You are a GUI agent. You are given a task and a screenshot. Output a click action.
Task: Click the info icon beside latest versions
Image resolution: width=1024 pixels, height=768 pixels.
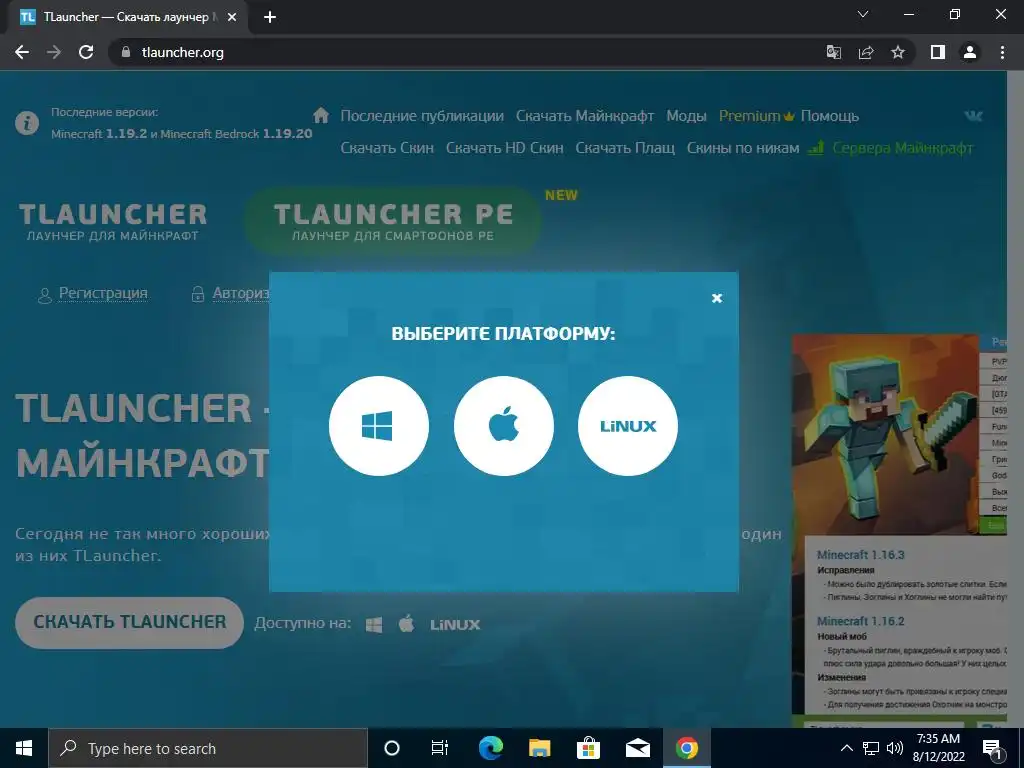tap(27, 123)
